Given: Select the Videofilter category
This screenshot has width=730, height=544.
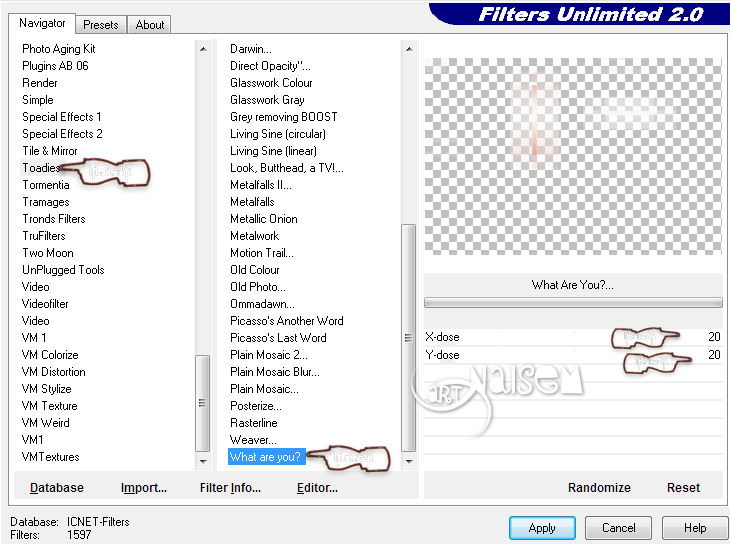Looking at the screenshot, I should (x=45, y=304).
